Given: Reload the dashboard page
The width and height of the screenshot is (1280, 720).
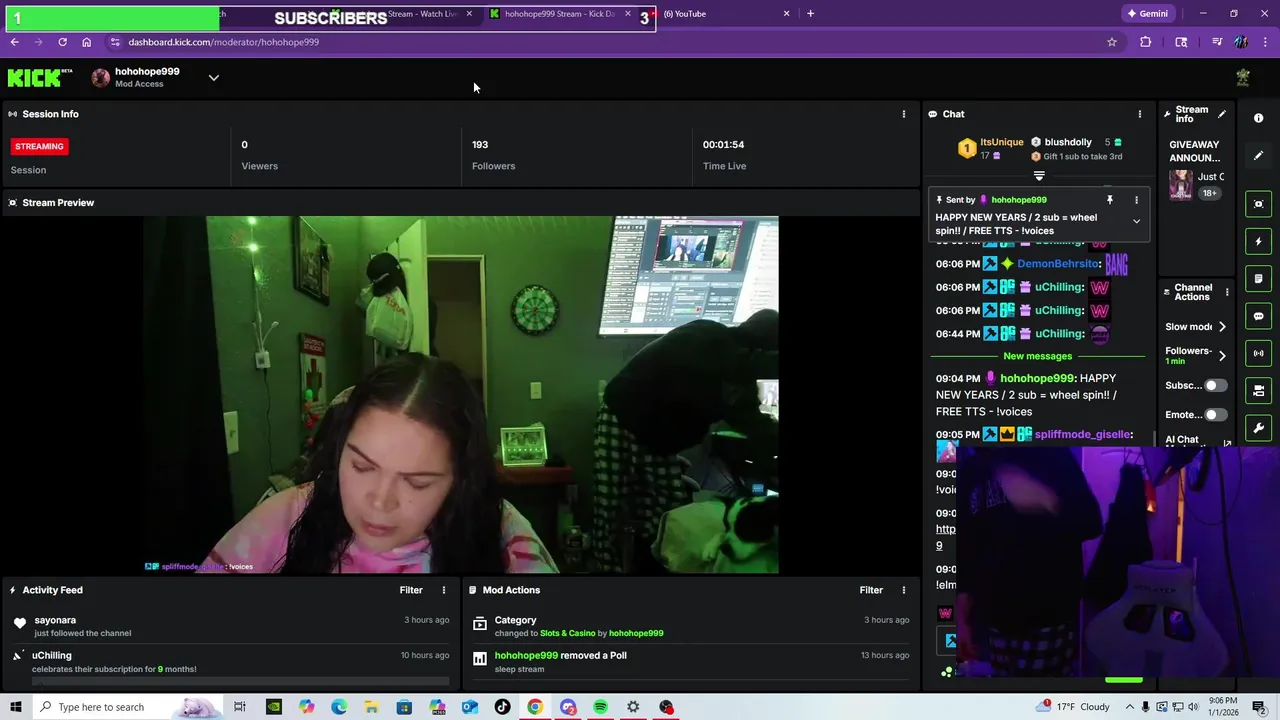Looking at the screenshot, I should click(x=62, y=42).
